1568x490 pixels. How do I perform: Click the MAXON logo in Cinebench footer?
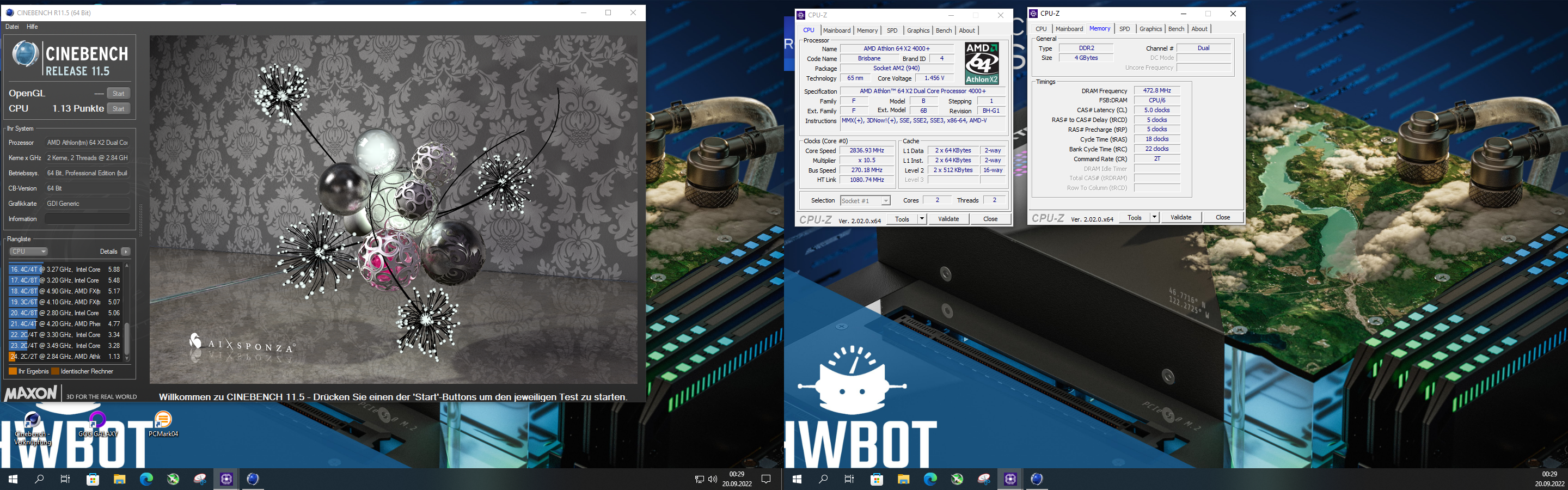coord(31,393)
